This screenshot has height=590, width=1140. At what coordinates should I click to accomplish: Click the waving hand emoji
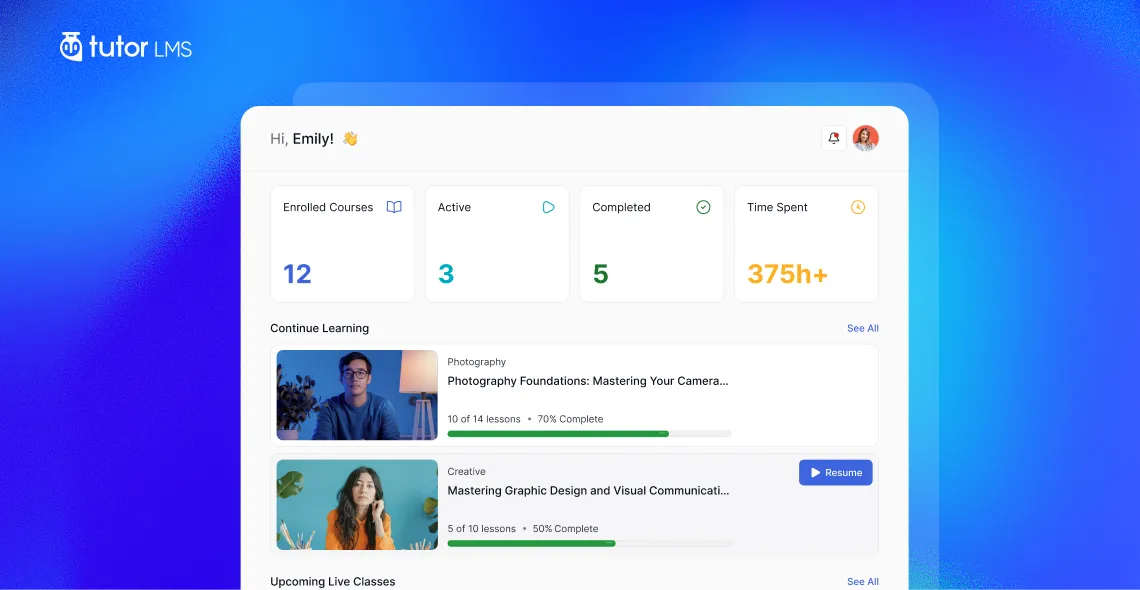350,138
